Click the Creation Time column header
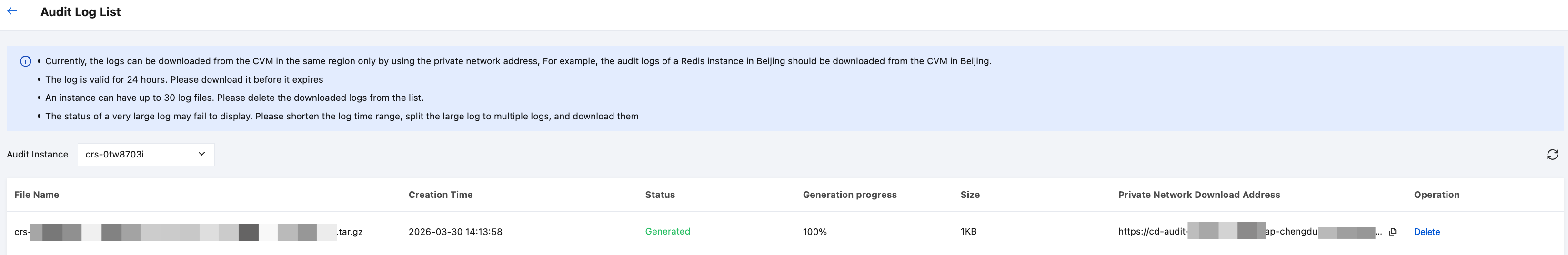Image resolution: width=1568 pixels, height=255 pixels. (440, 195)
